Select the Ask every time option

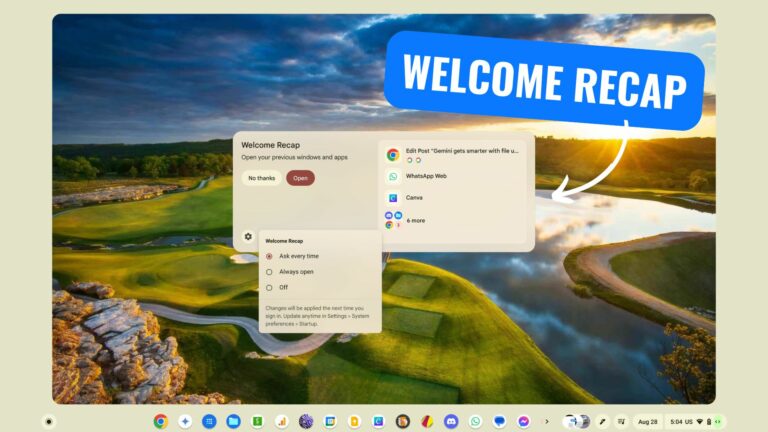(x=269, y=256)
